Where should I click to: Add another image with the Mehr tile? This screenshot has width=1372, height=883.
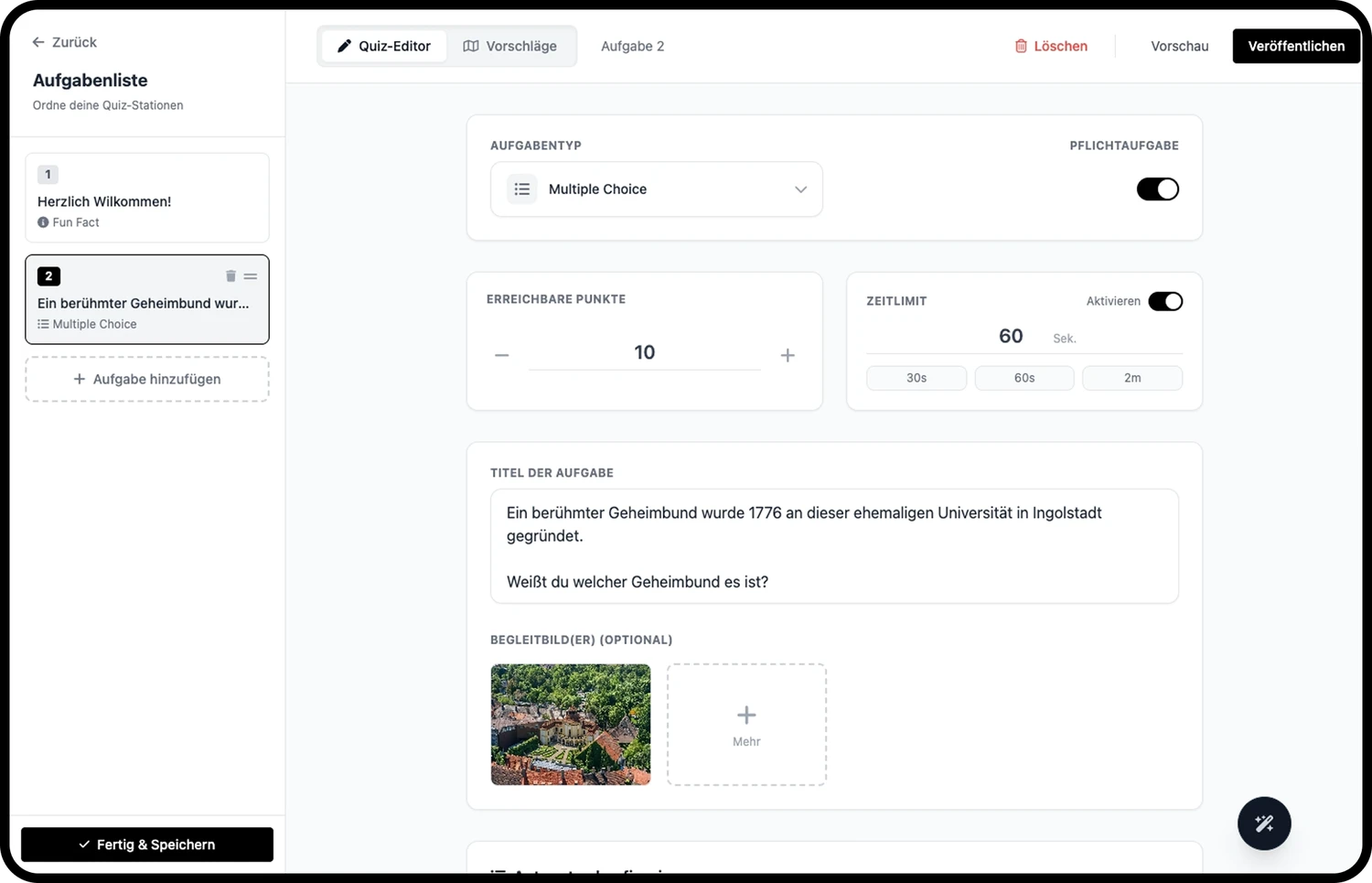746,725
